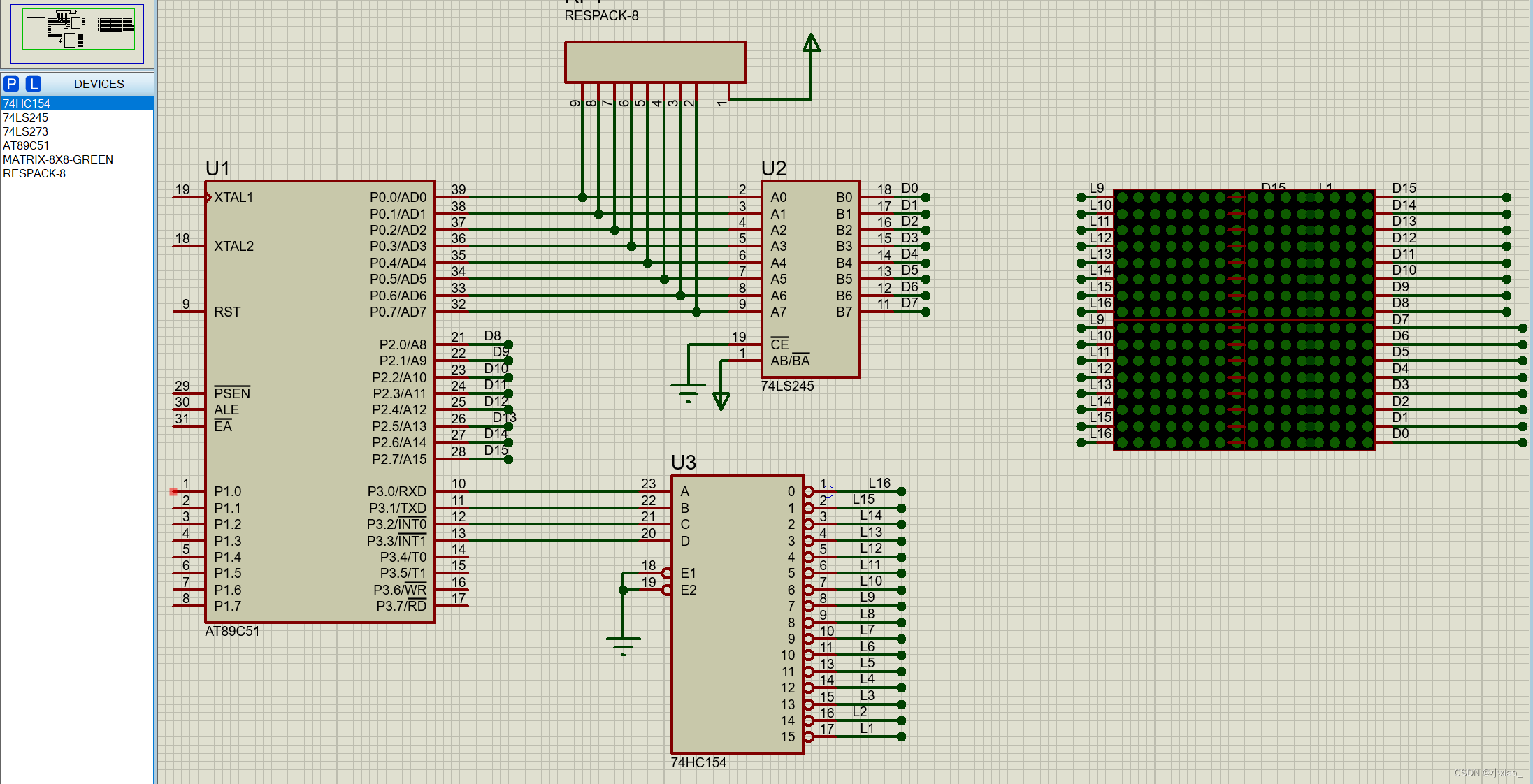The height and width of the screenshot is (784, 1533).
Task: Click the downward power terminal near AB/BA pin
Action: coord(721,400)
